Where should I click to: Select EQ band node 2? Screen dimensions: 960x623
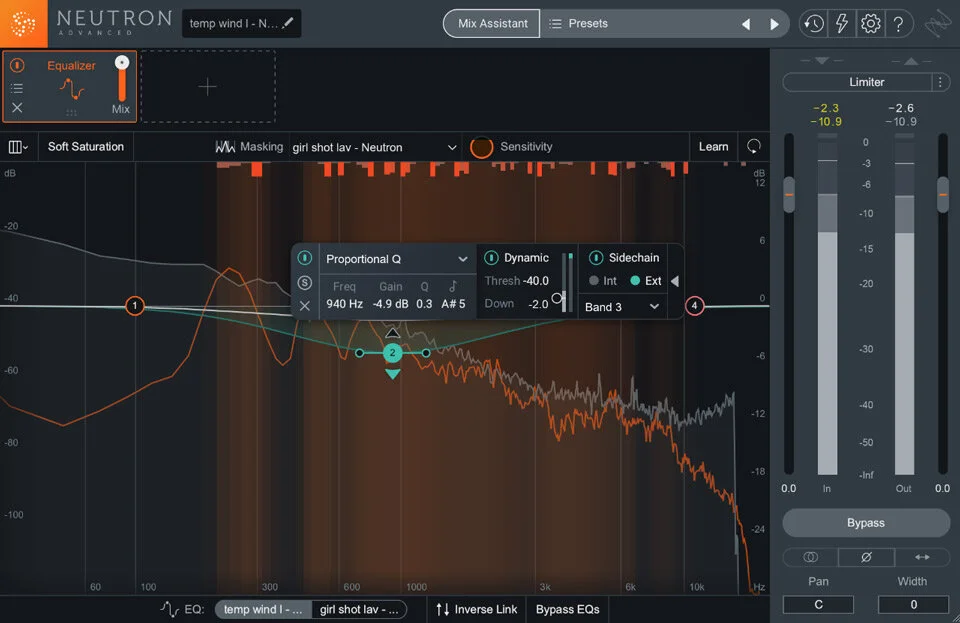click(392, 353)
